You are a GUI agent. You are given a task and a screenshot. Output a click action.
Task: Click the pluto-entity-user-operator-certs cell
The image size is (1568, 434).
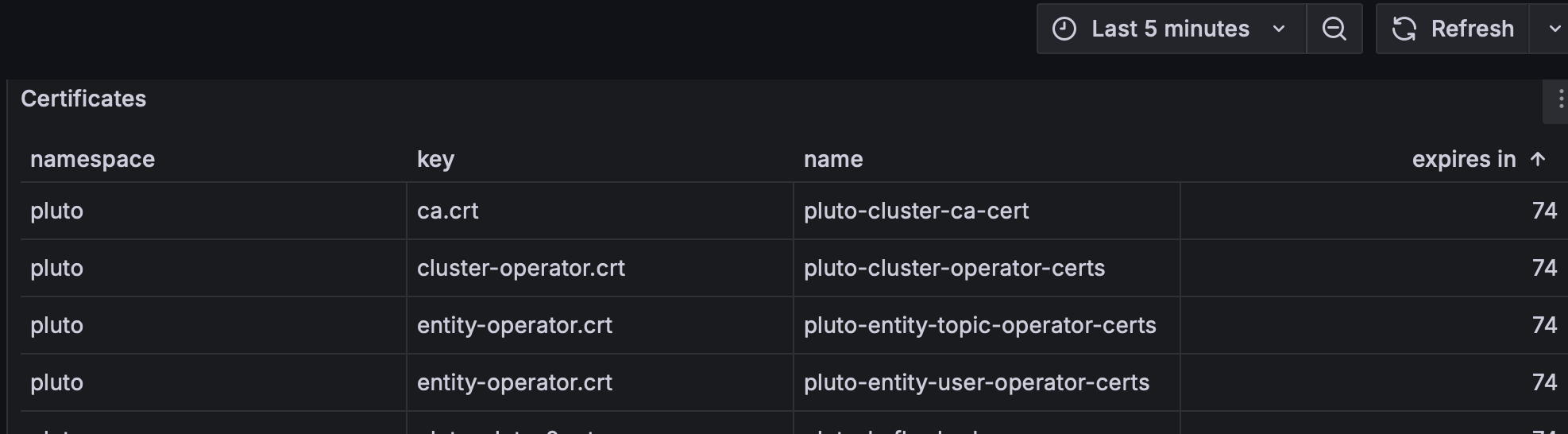[x=987, y=382]
